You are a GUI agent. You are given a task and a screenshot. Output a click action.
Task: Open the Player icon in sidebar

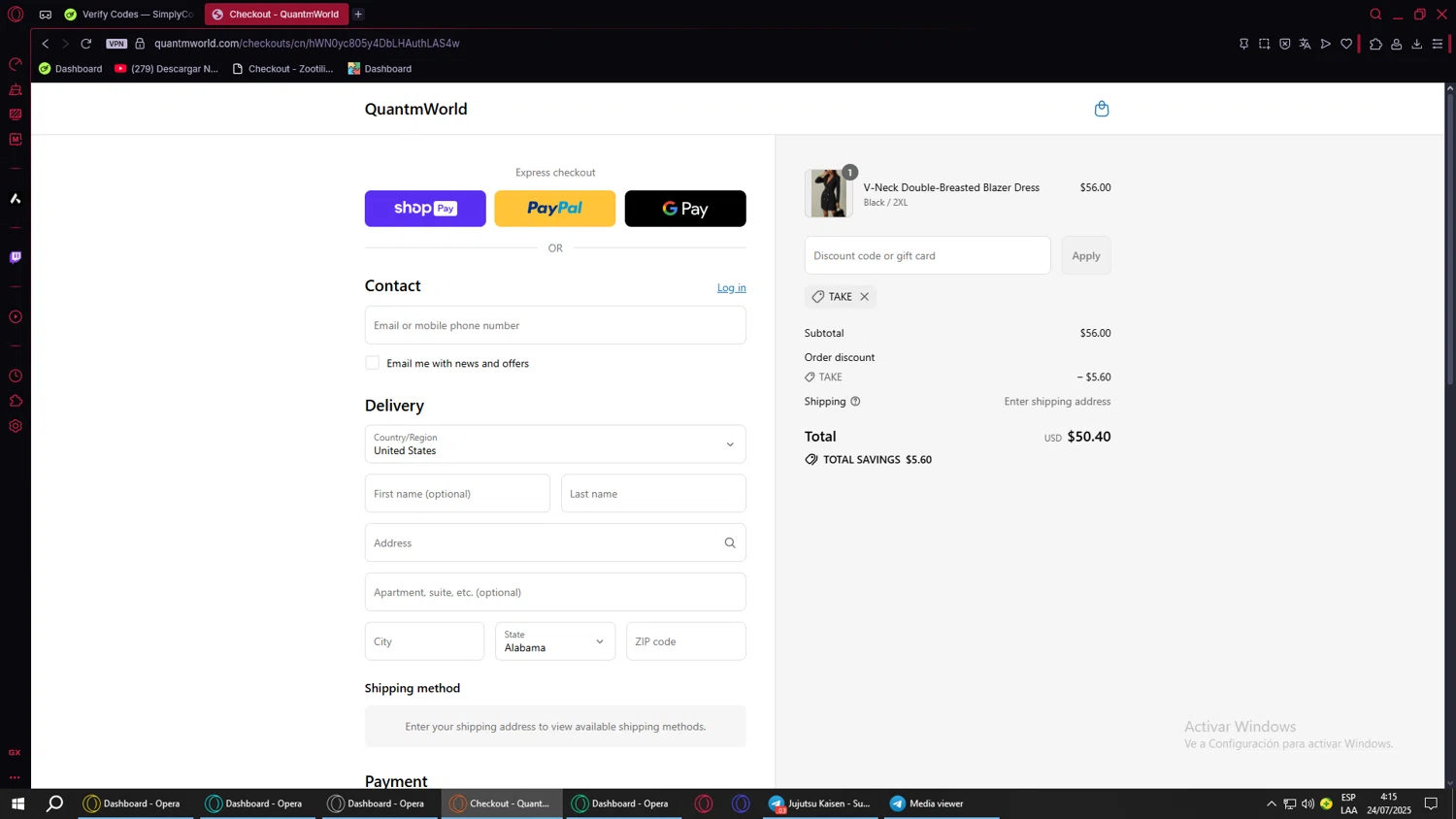[x=16, y=317]
